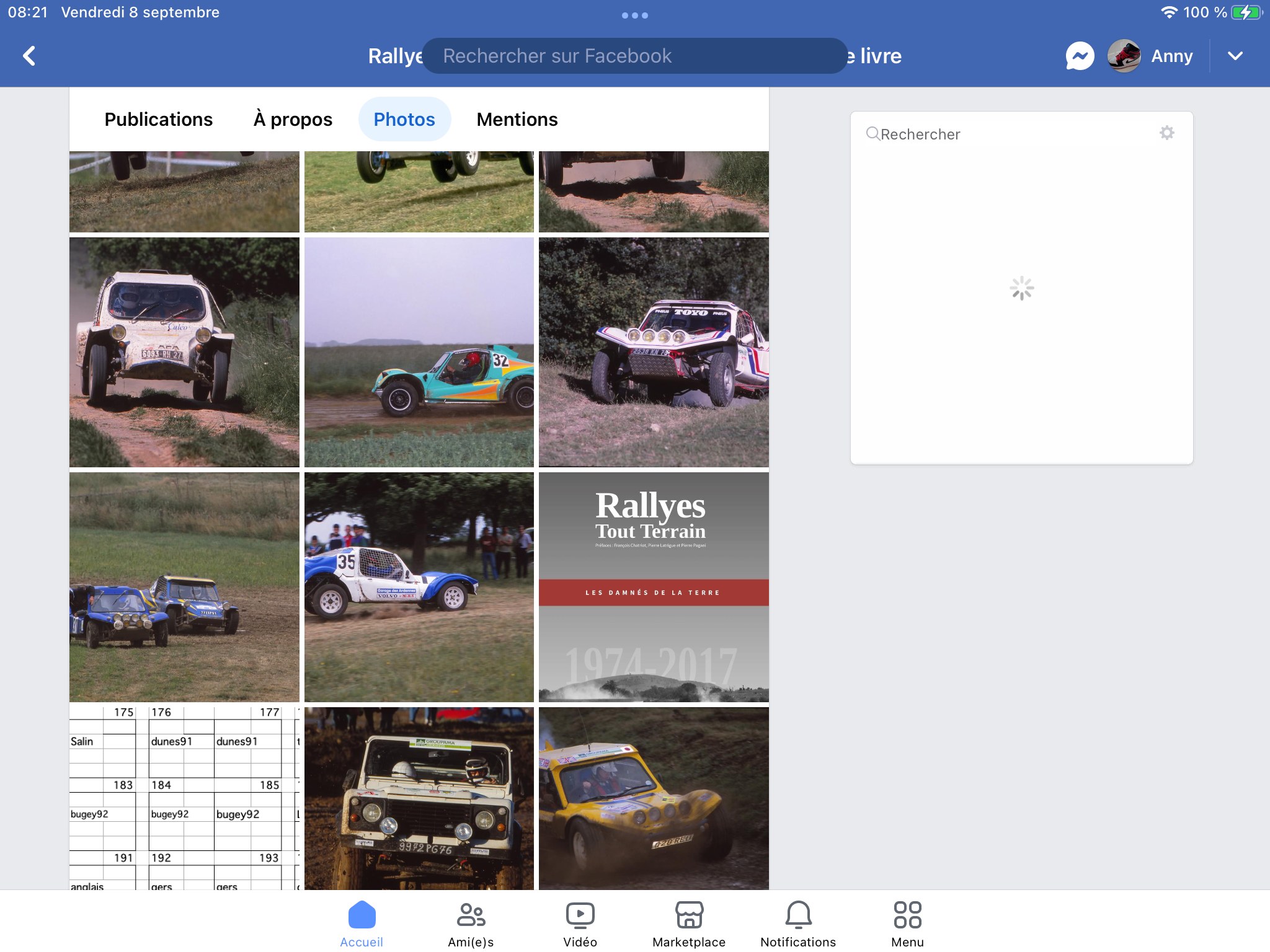Tap the battery charging indicator
Viewport: 1270px width, 952px height.
point(1246,12)
